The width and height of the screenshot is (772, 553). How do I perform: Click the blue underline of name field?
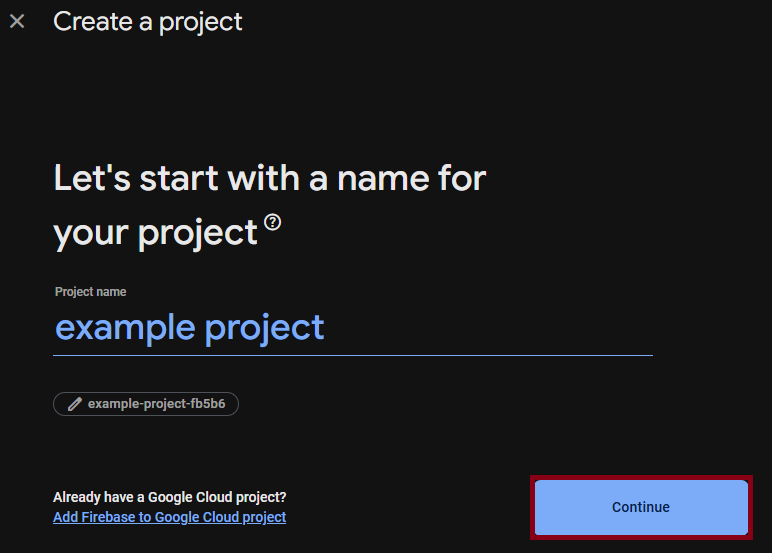click(353, 355)
